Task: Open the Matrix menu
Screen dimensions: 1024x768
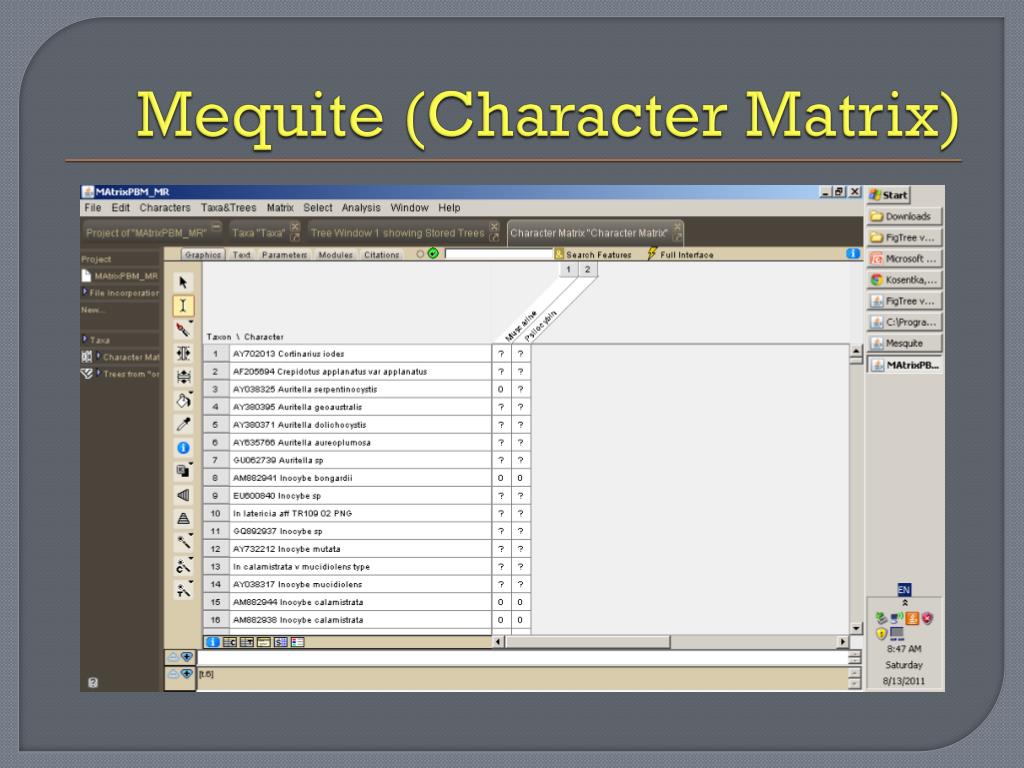Action: [x=280, y=208]
